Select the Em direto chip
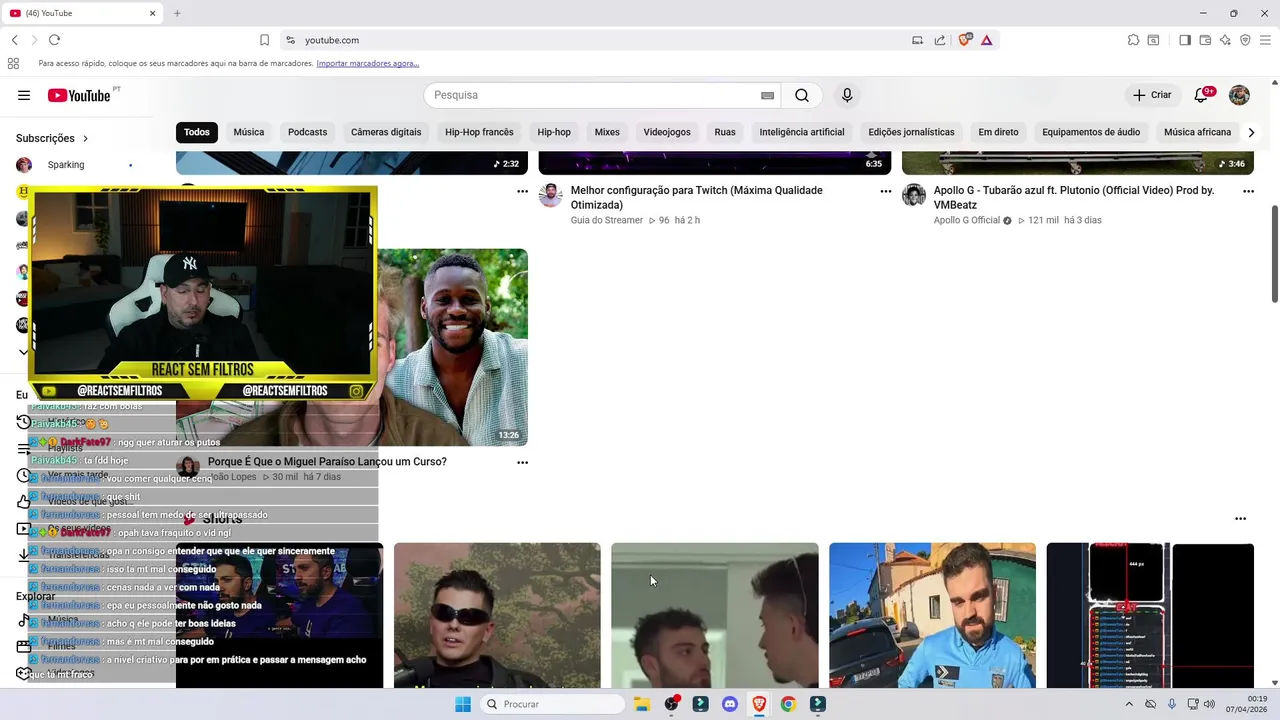 [998, 132]
